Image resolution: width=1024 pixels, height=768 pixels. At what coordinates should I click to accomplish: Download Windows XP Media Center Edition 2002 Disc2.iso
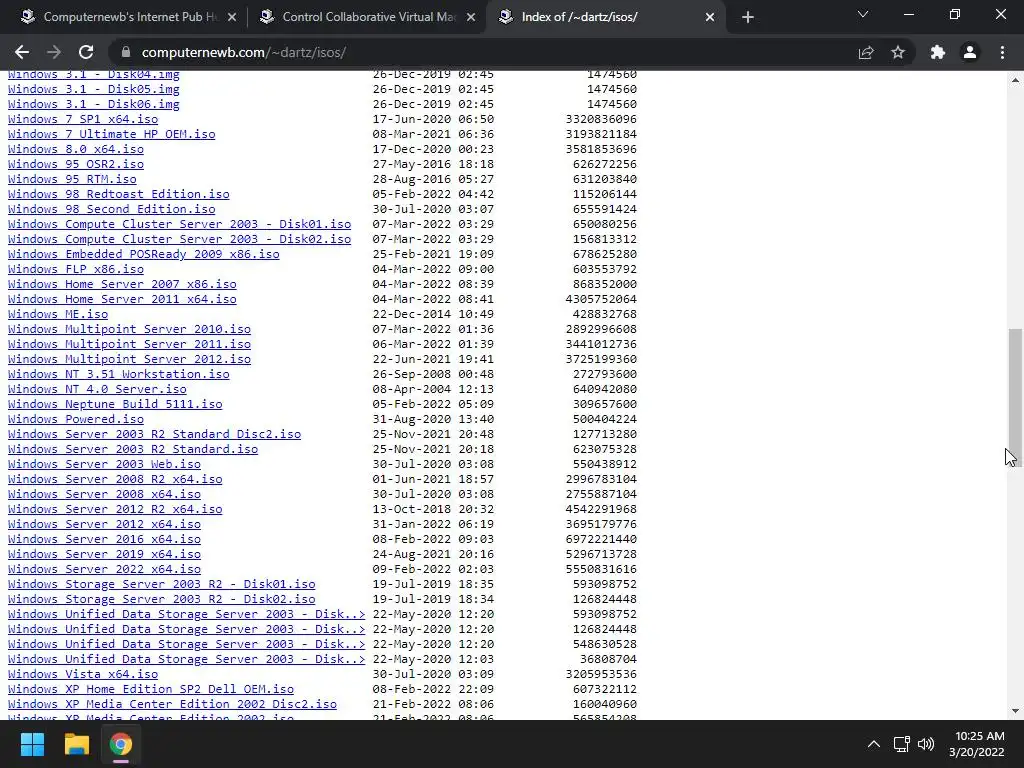coord(172,705)
